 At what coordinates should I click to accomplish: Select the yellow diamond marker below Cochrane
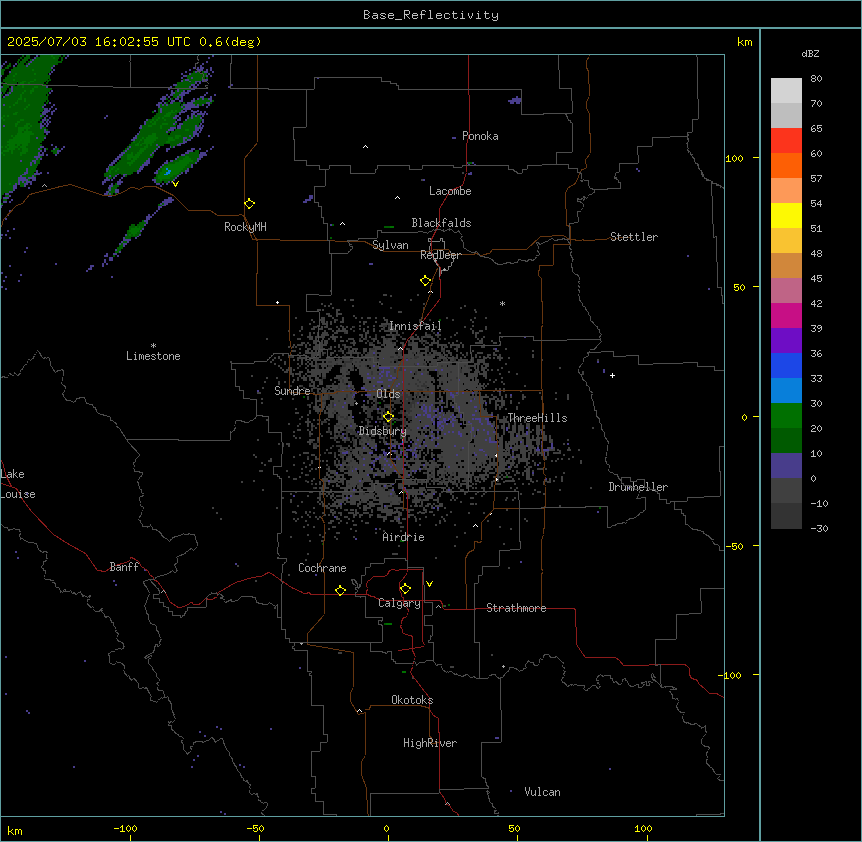coord(340,590)
